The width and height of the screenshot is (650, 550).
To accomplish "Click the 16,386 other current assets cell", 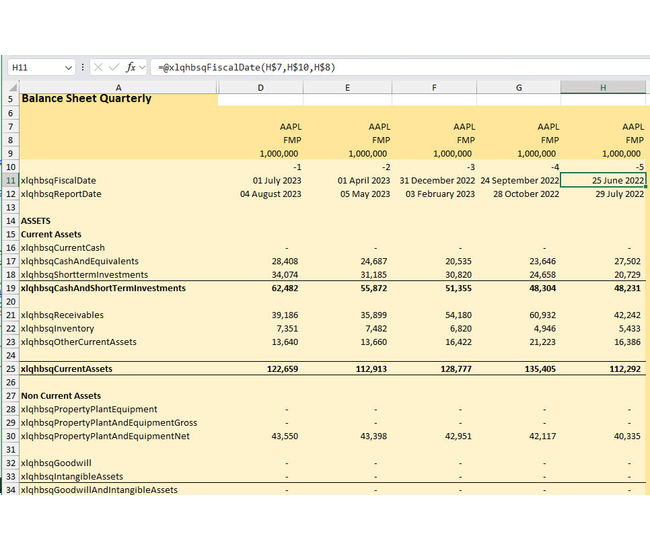I will click(604, 342).
